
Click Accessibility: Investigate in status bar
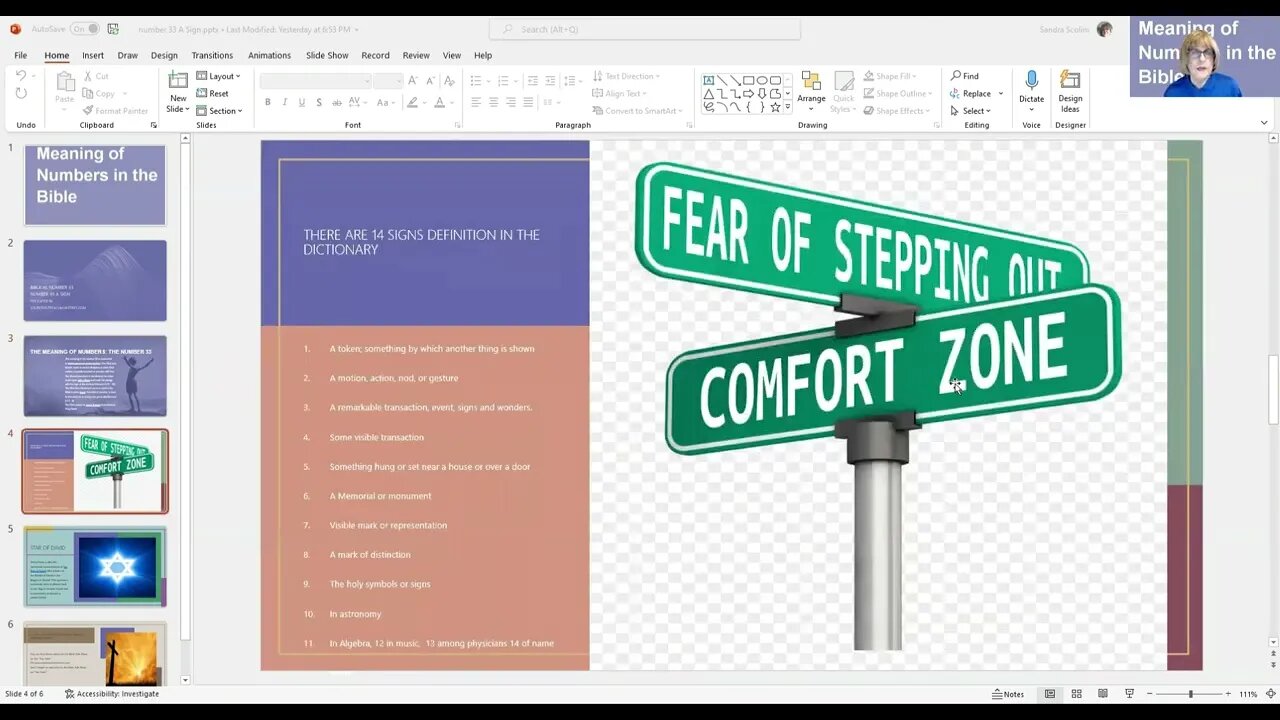point(112,694)
